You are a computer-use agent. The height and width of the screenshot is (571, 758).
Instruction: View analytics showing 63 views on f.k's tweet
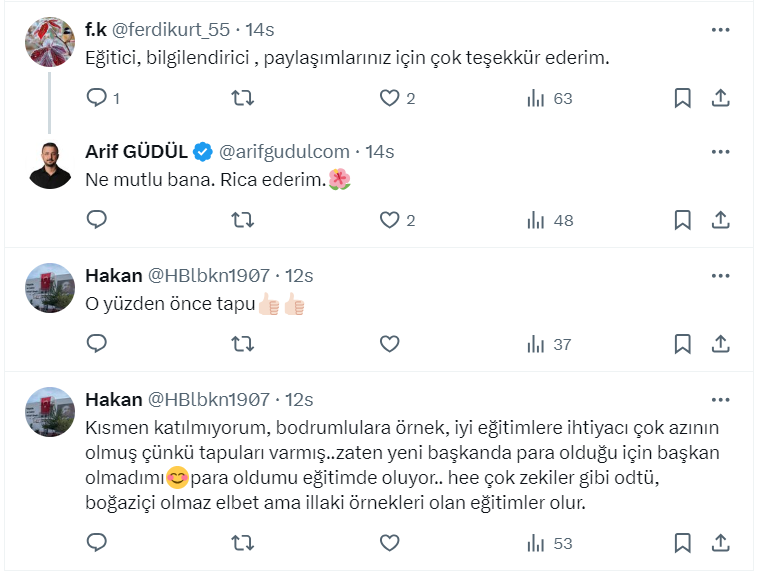tap(549, 98)
